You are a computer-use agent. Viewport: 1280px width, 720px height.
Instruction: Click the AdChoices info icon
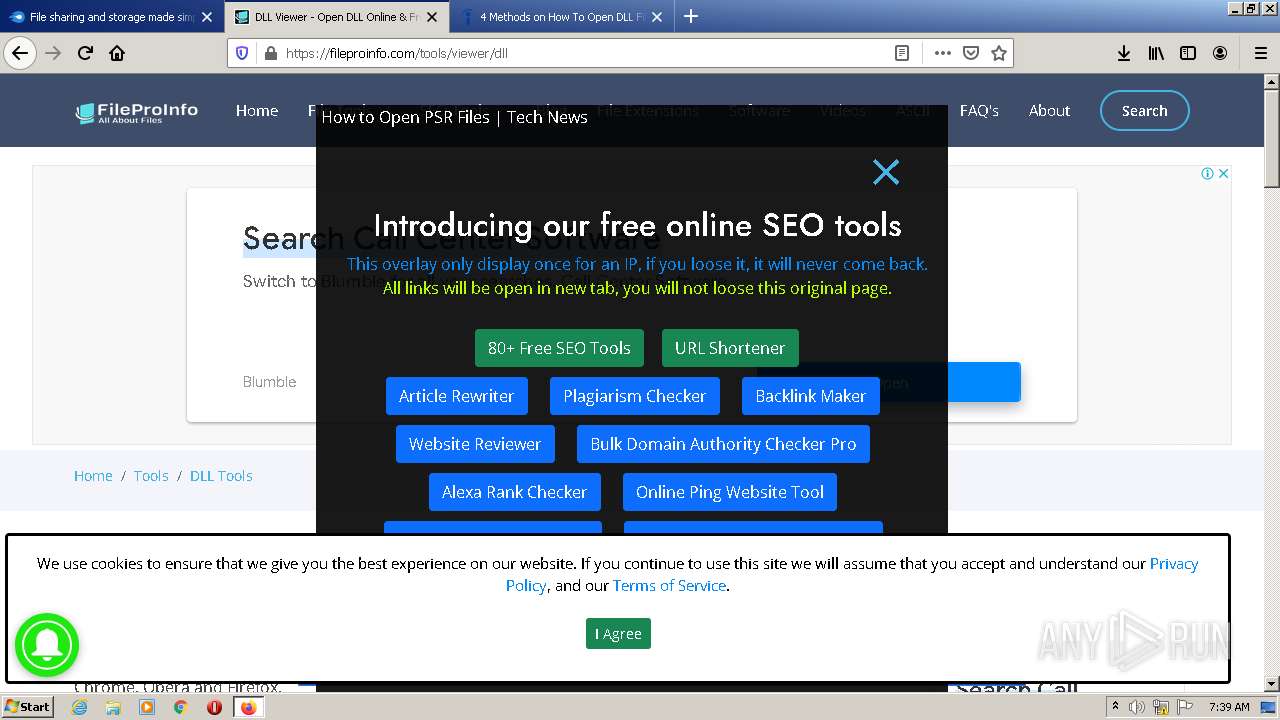pos(1207,173)
